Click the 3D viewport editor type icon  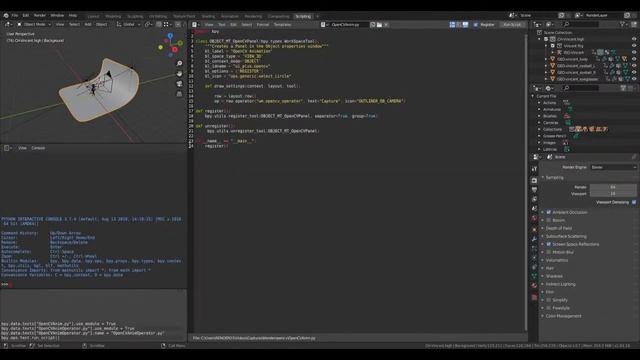tap(8, 24)
